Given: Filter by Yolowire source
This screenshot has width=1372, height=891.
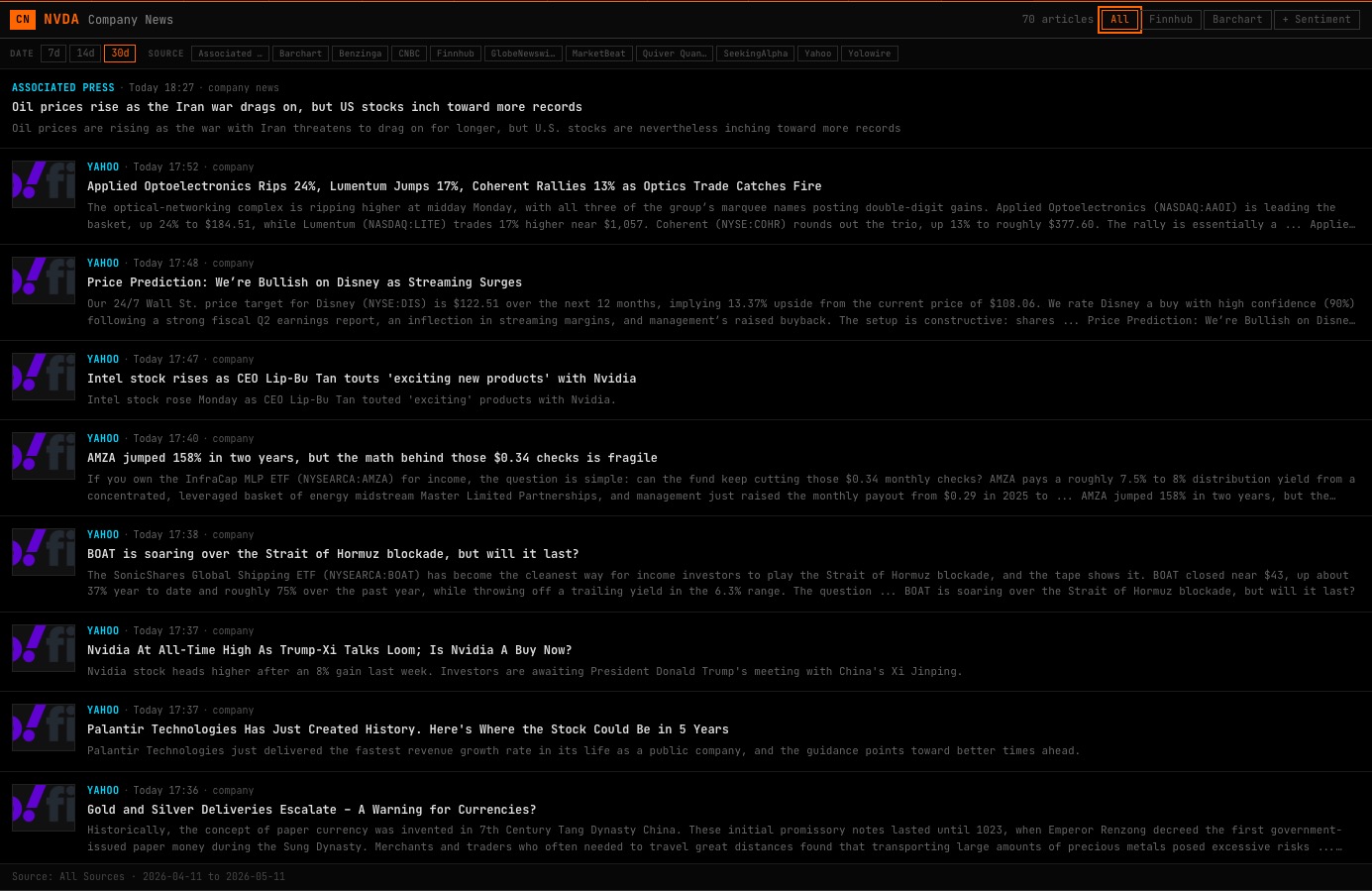Looking at the screenshot, I should (870, 54).
